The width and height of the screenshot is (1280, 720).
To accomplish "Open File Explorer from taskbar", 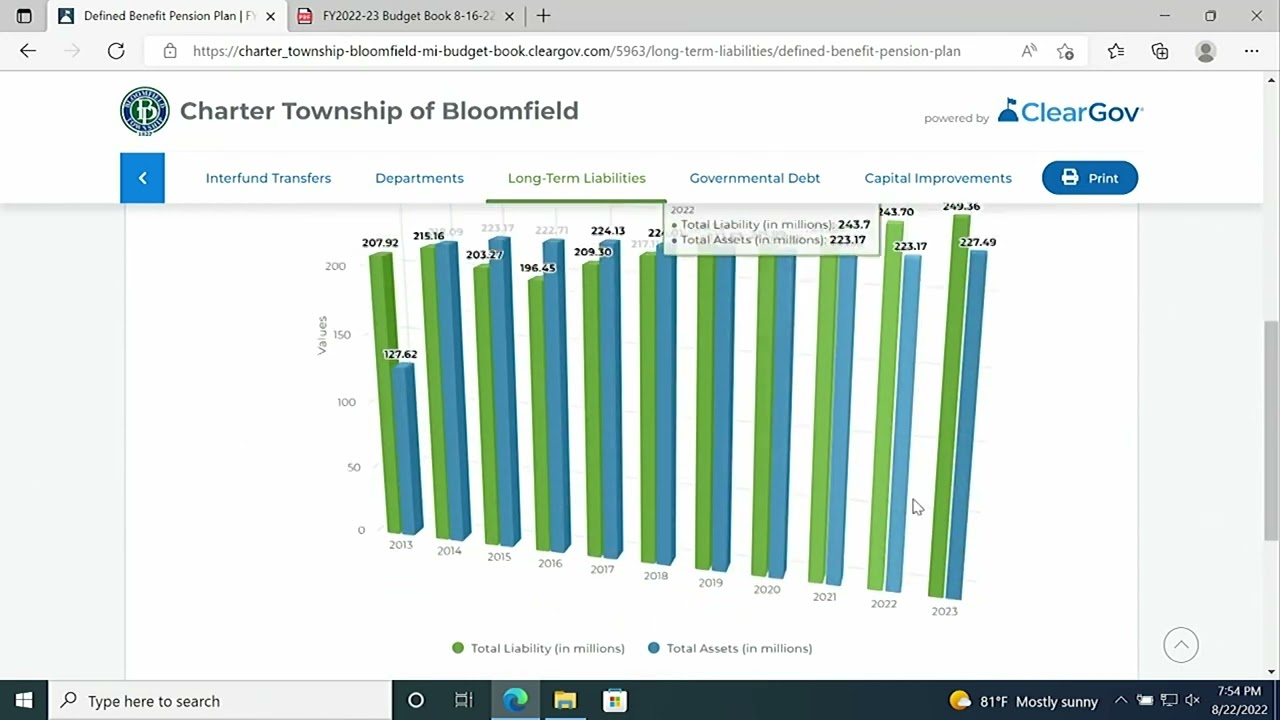I will 565,701.
